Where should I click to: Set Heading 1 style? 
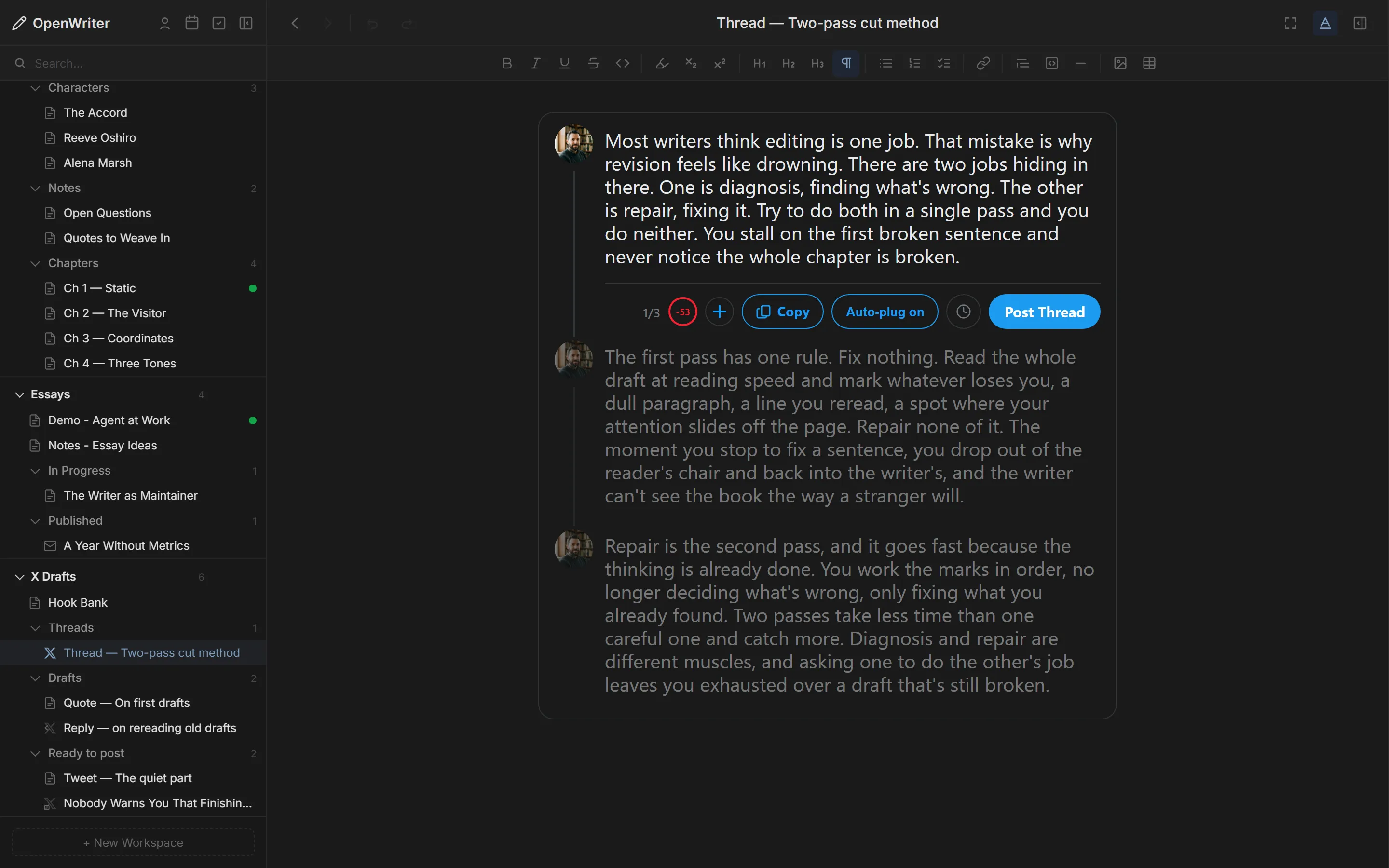click(x=759, y=63)
